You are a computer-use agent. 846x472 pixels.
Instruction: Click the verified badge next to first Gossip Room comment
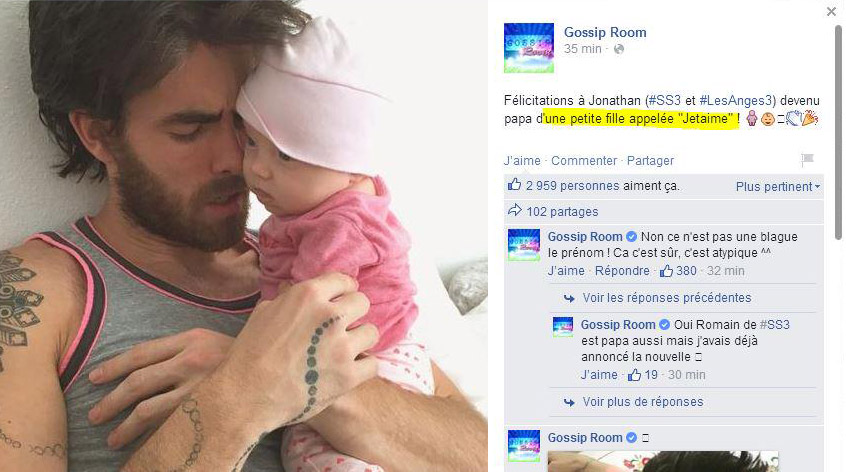[x=631, y=237]
